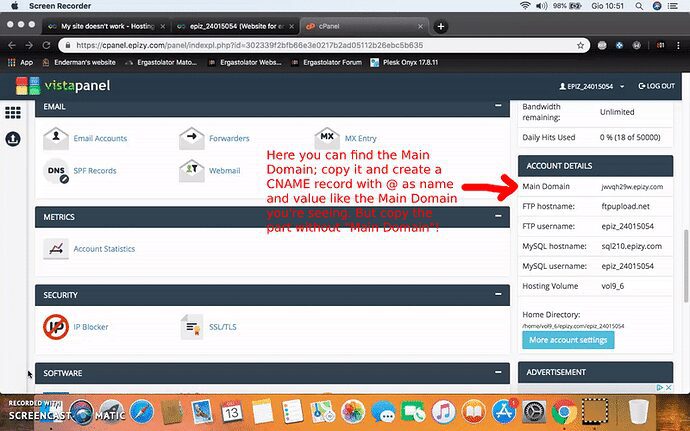690x431 pixels.
Task: Open System Preferences from the Dock
Action: click(x=534, y=413)
